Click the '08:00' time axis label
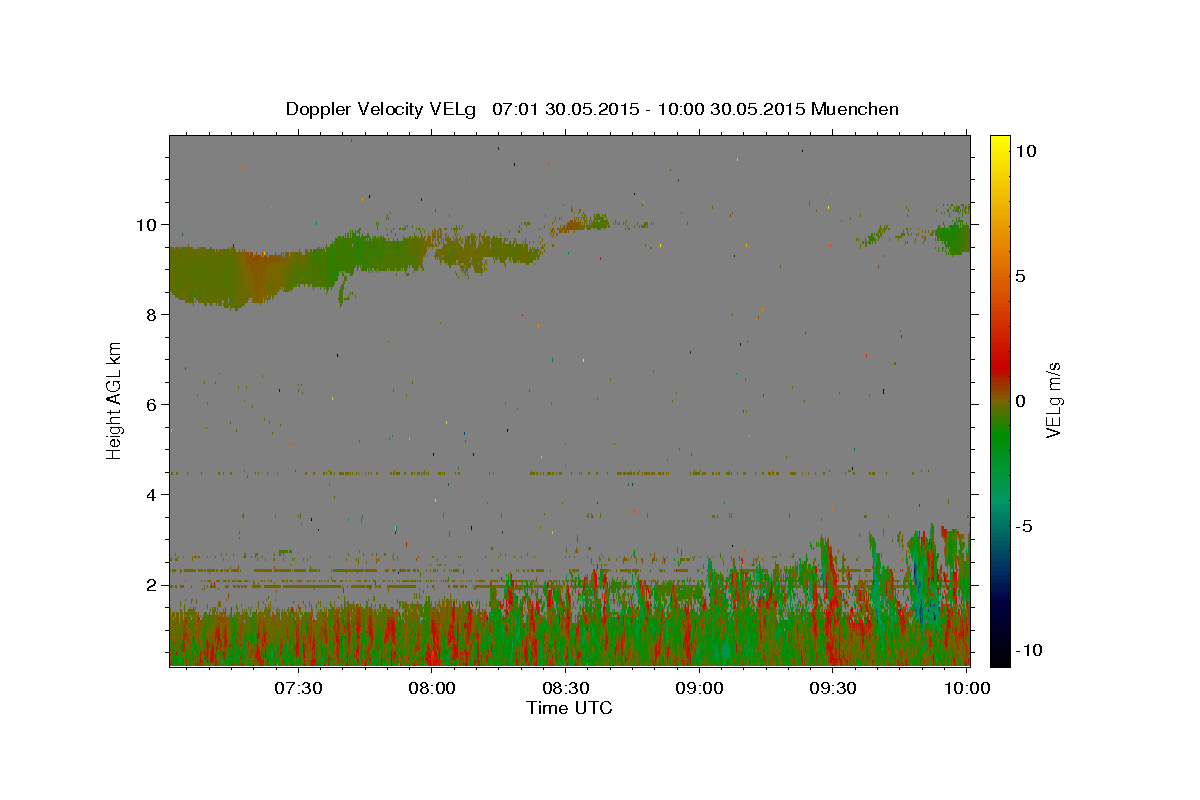The width and height of the screenshot is (1200, 800). coord(432,688)
